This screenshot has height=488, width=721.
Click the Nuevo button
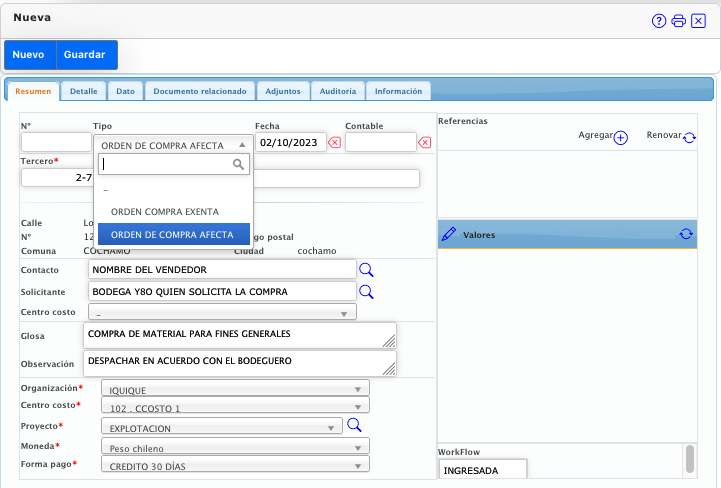(29, 54)
